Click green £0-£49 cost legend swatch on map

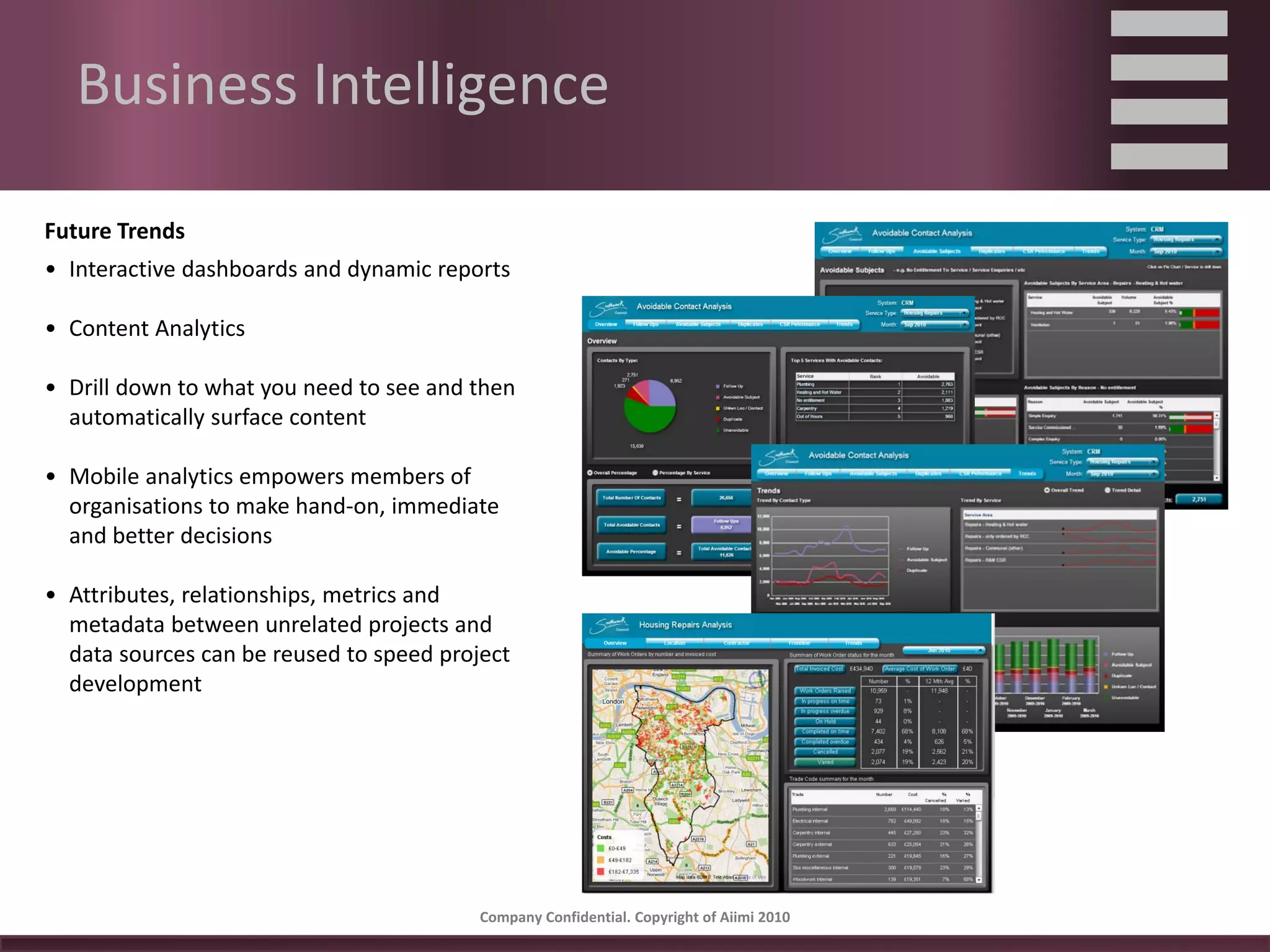coord(600,848)
